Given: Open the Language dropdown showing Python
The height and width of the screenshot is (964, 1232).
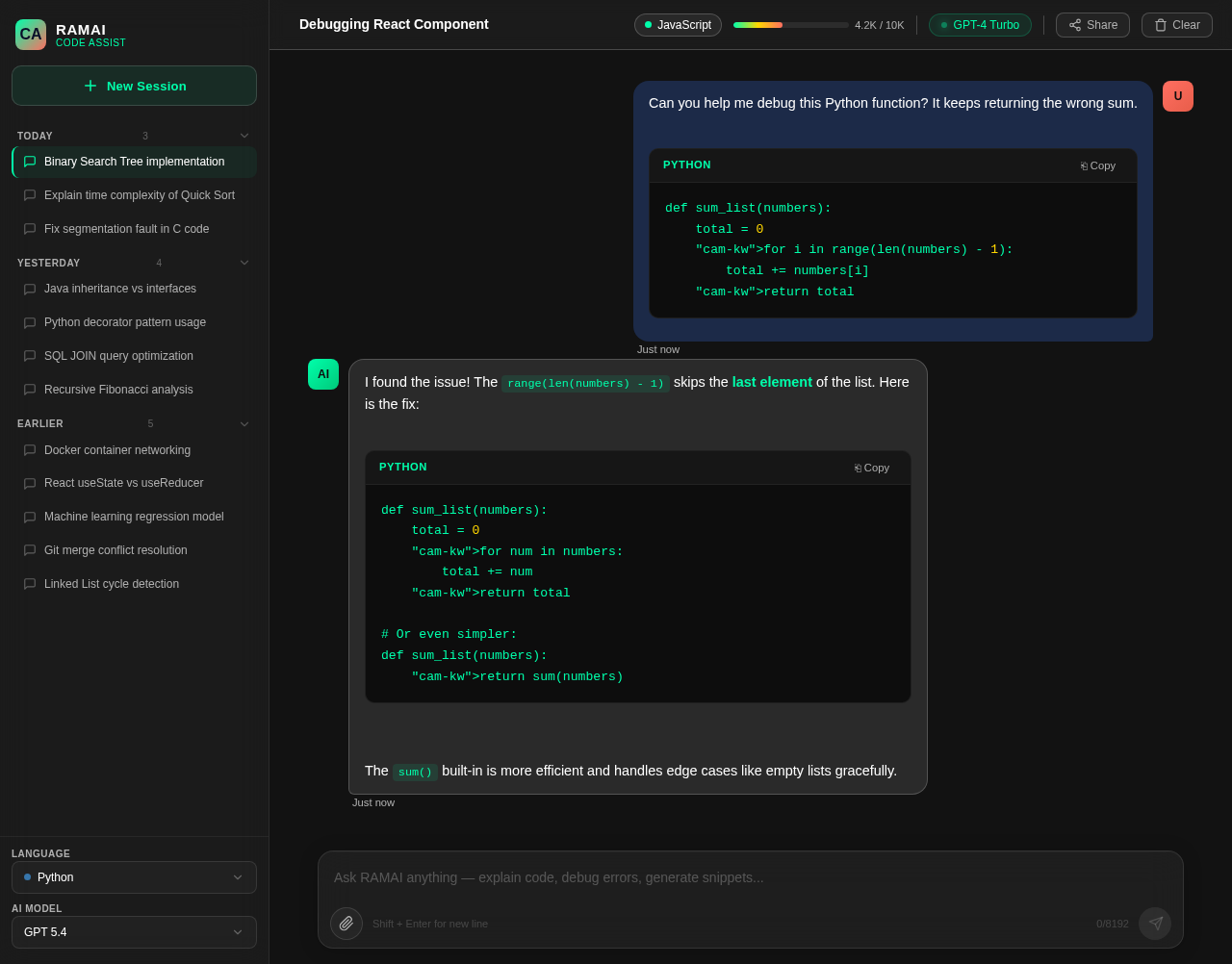Looking at the screenshot, I should [134, 877].
